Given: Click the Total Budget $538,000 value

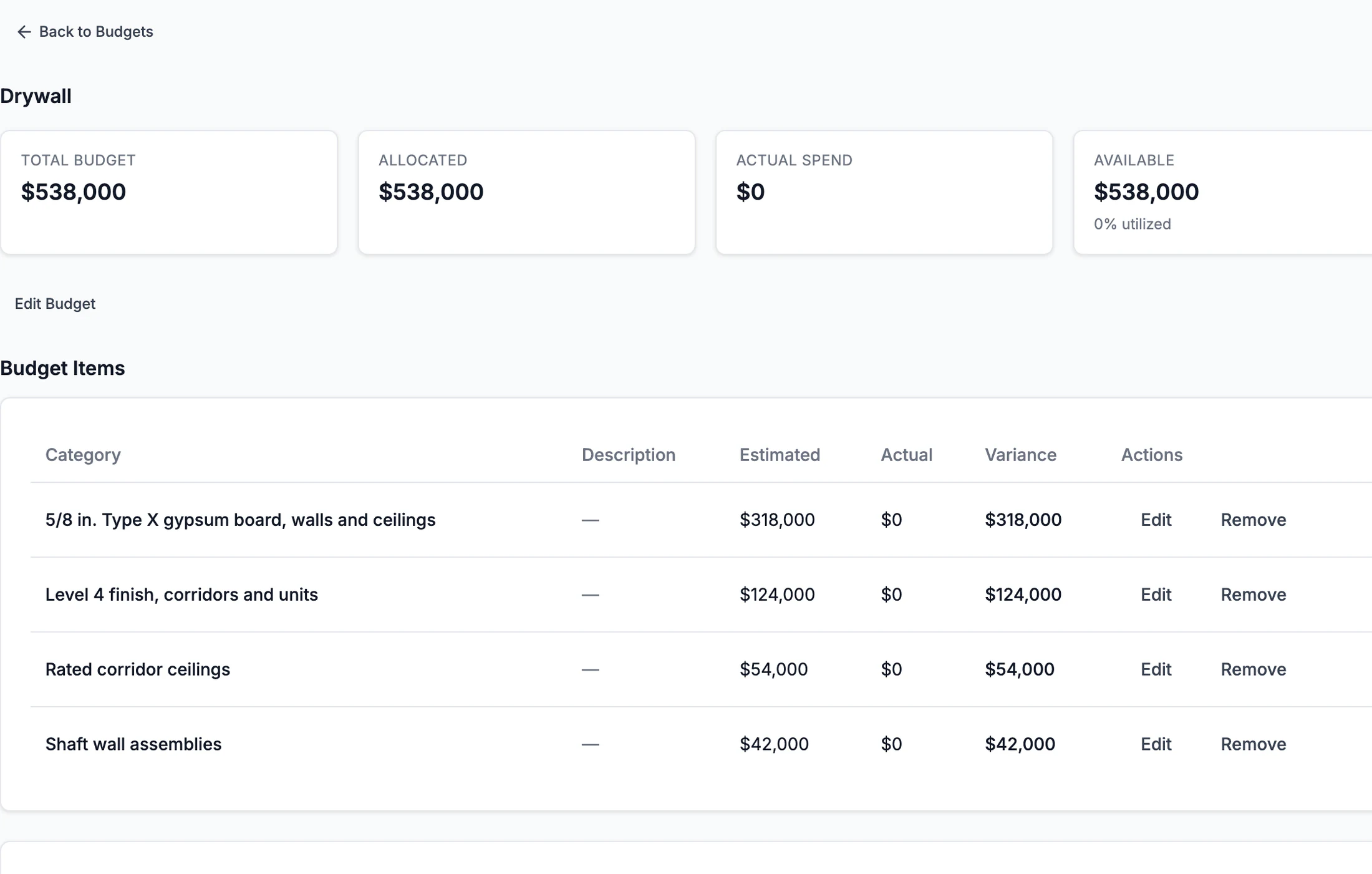Looking at the screenshot, I should pyautogui.click(x=74, y=192).
